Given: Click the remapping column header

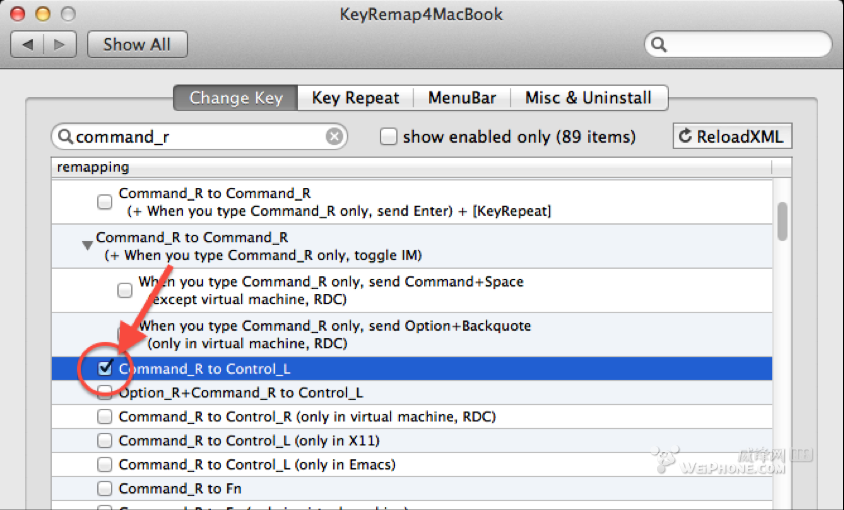Looking at the screenshot, I should coord(412,167).
